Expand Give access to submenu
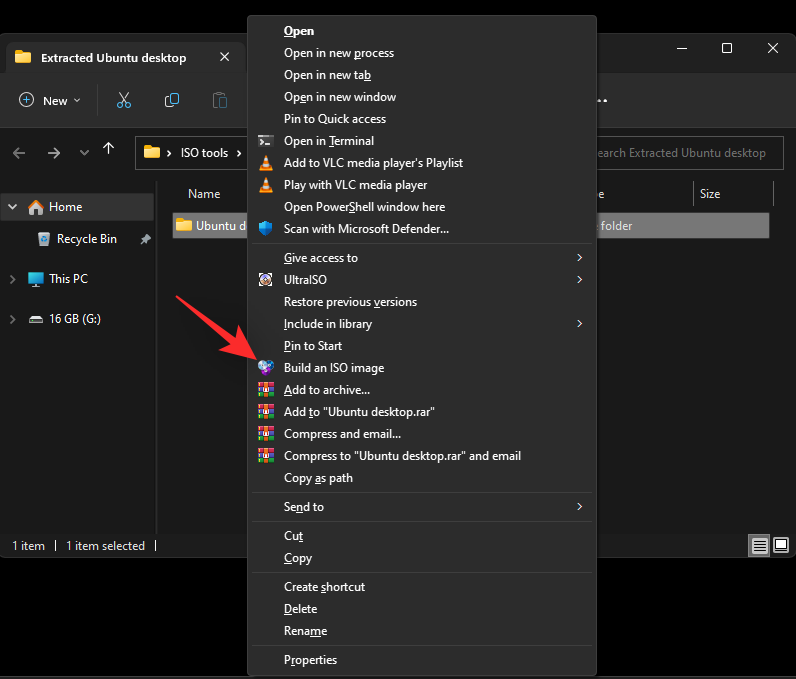This screenshot has width=796, height=679. coord(422,258)
